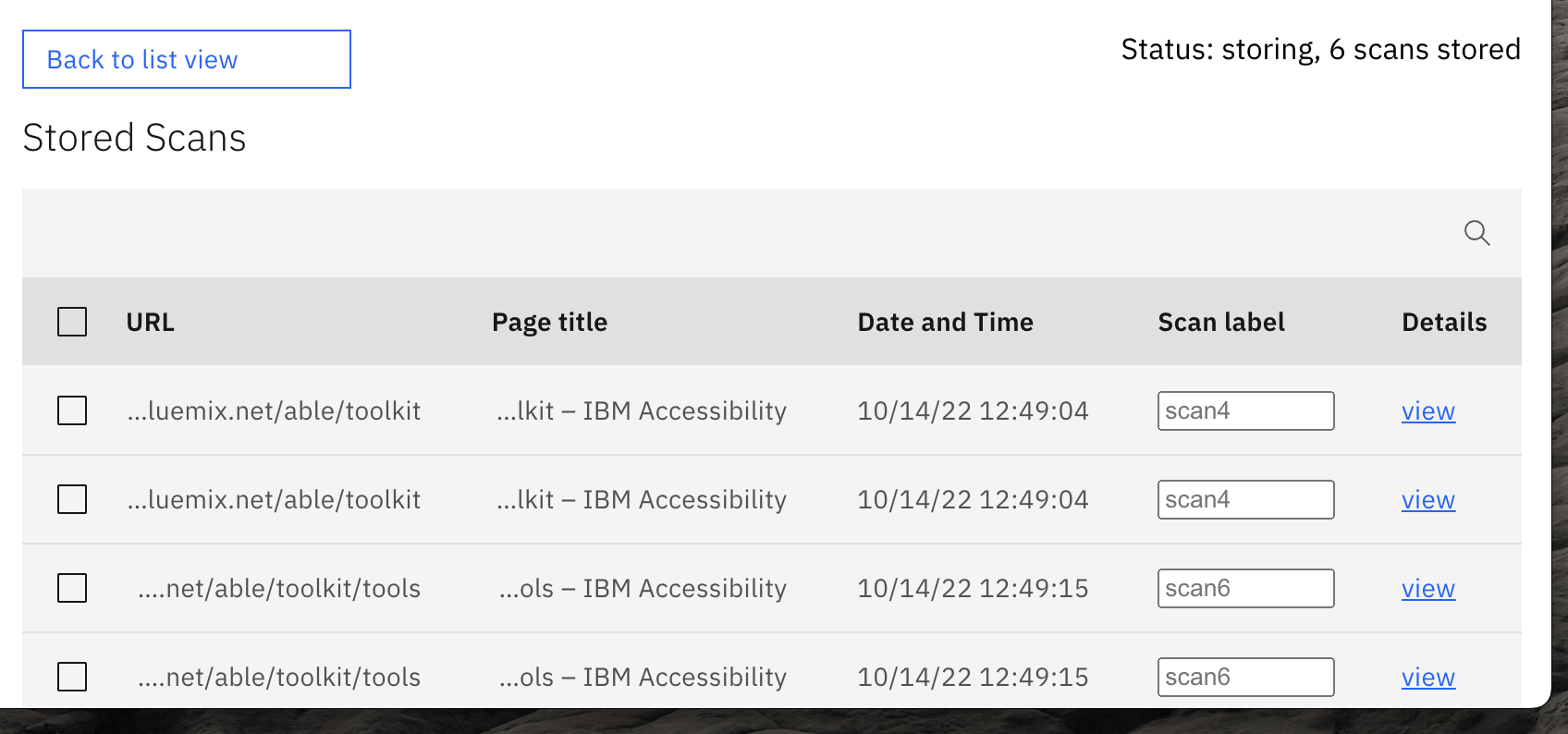Edit the first scan4 label input
This screenshot has width=1568, height=734.
1245,410
